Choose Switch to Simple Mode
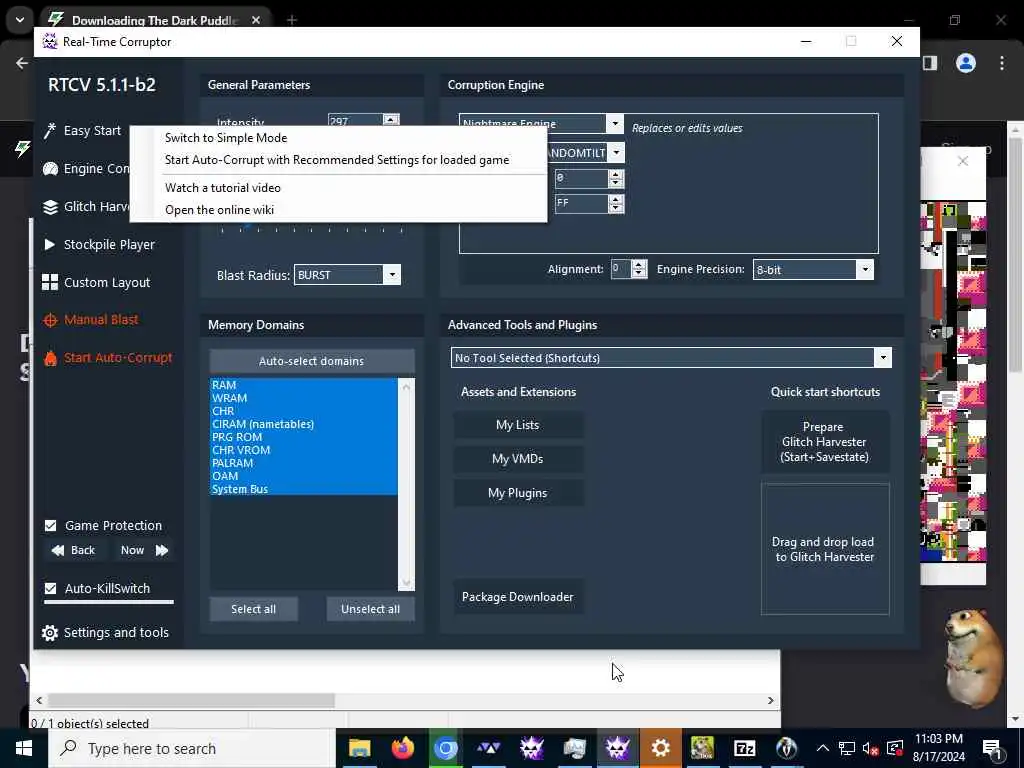Image resolution: width=1024 pixels, height=768 pixels. tap(226, 138)
